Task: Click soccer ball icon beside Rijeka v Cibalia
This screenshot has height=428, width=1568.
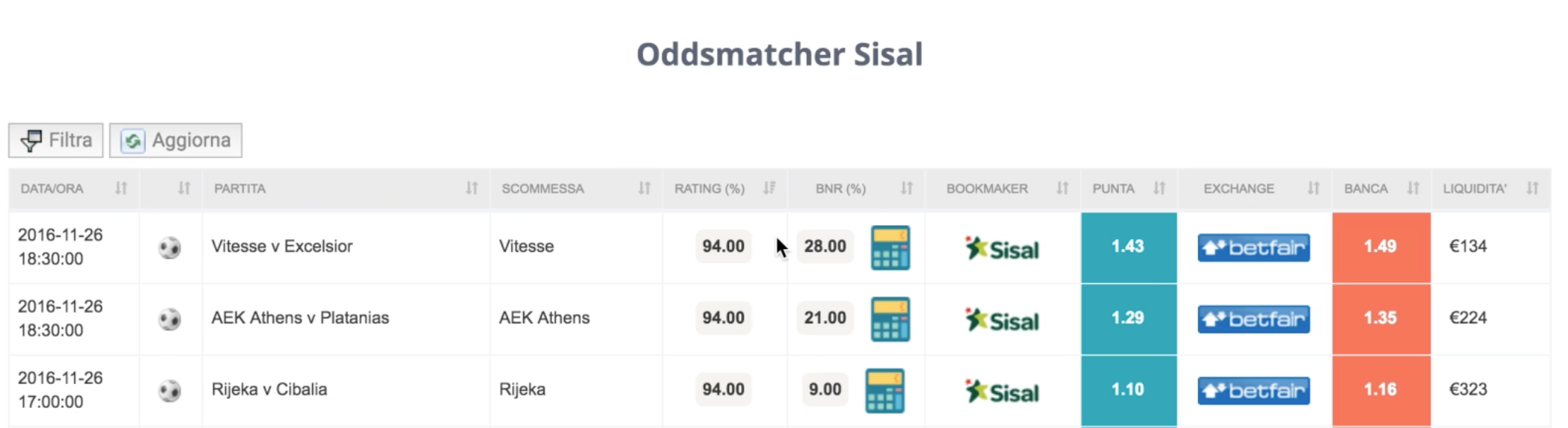Action: point(170,390)
